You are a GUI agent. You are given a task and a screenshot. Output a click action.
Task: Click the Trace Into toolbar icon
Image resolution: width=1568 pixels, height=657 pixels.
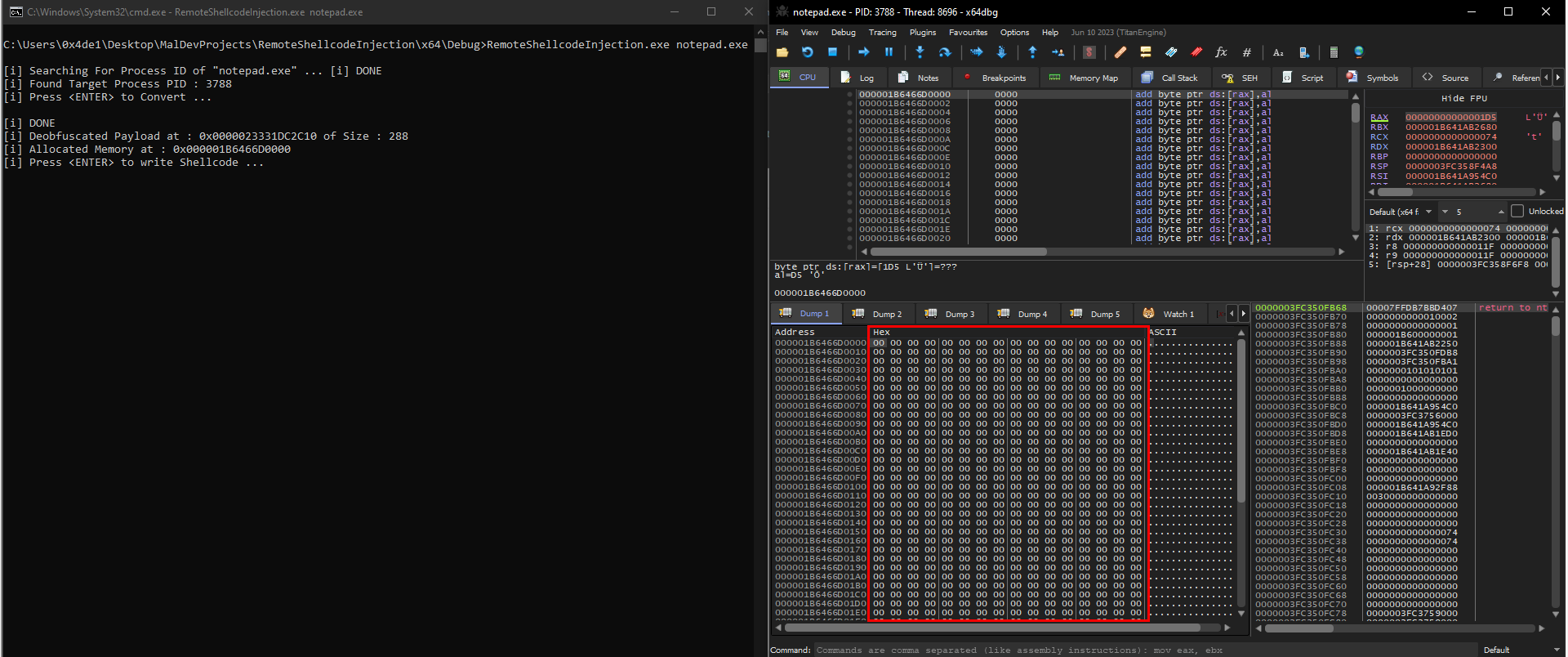(976, 52)
